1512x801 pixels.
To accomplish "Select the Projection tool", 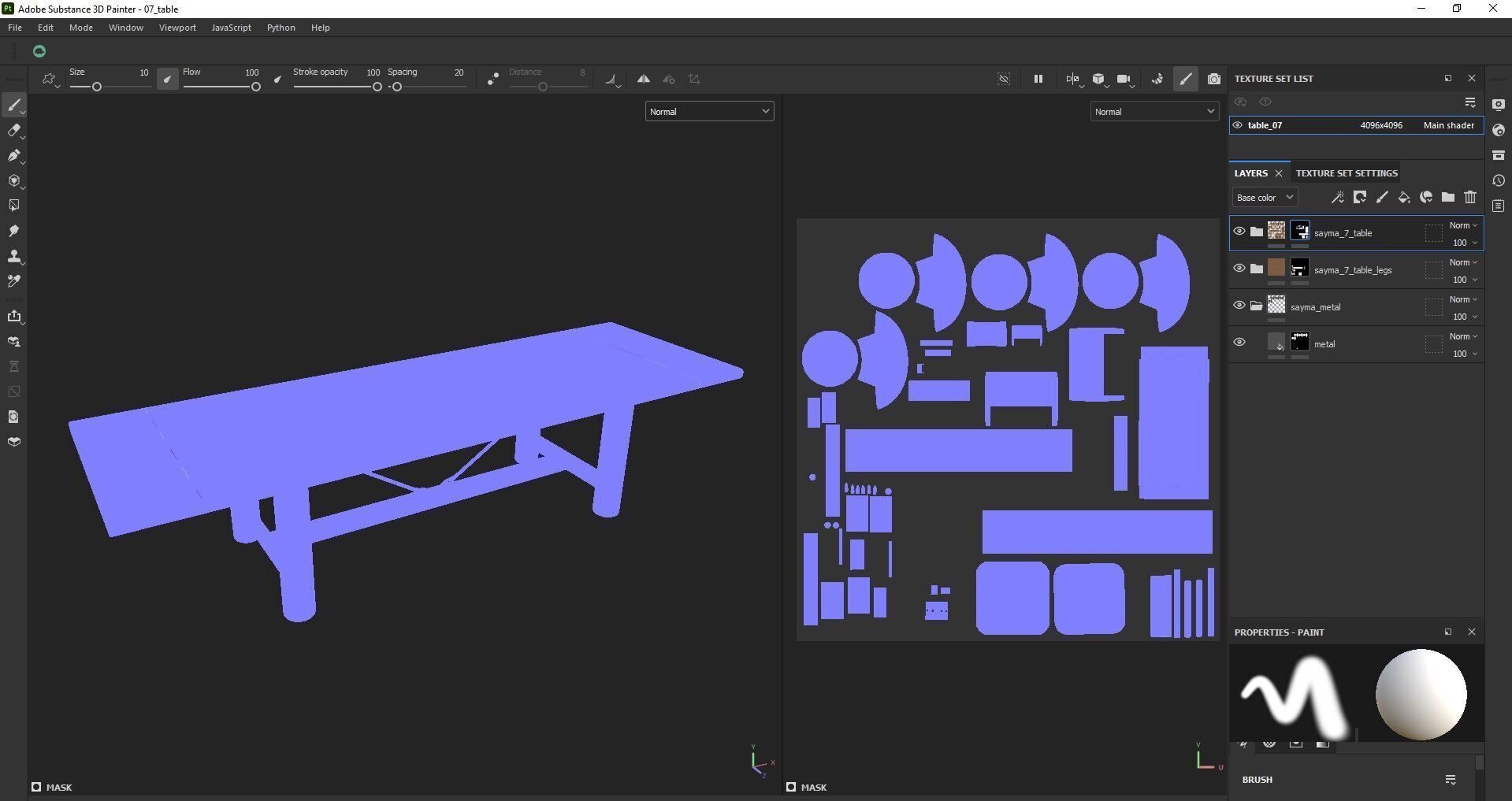I will (x=14, y=156).
